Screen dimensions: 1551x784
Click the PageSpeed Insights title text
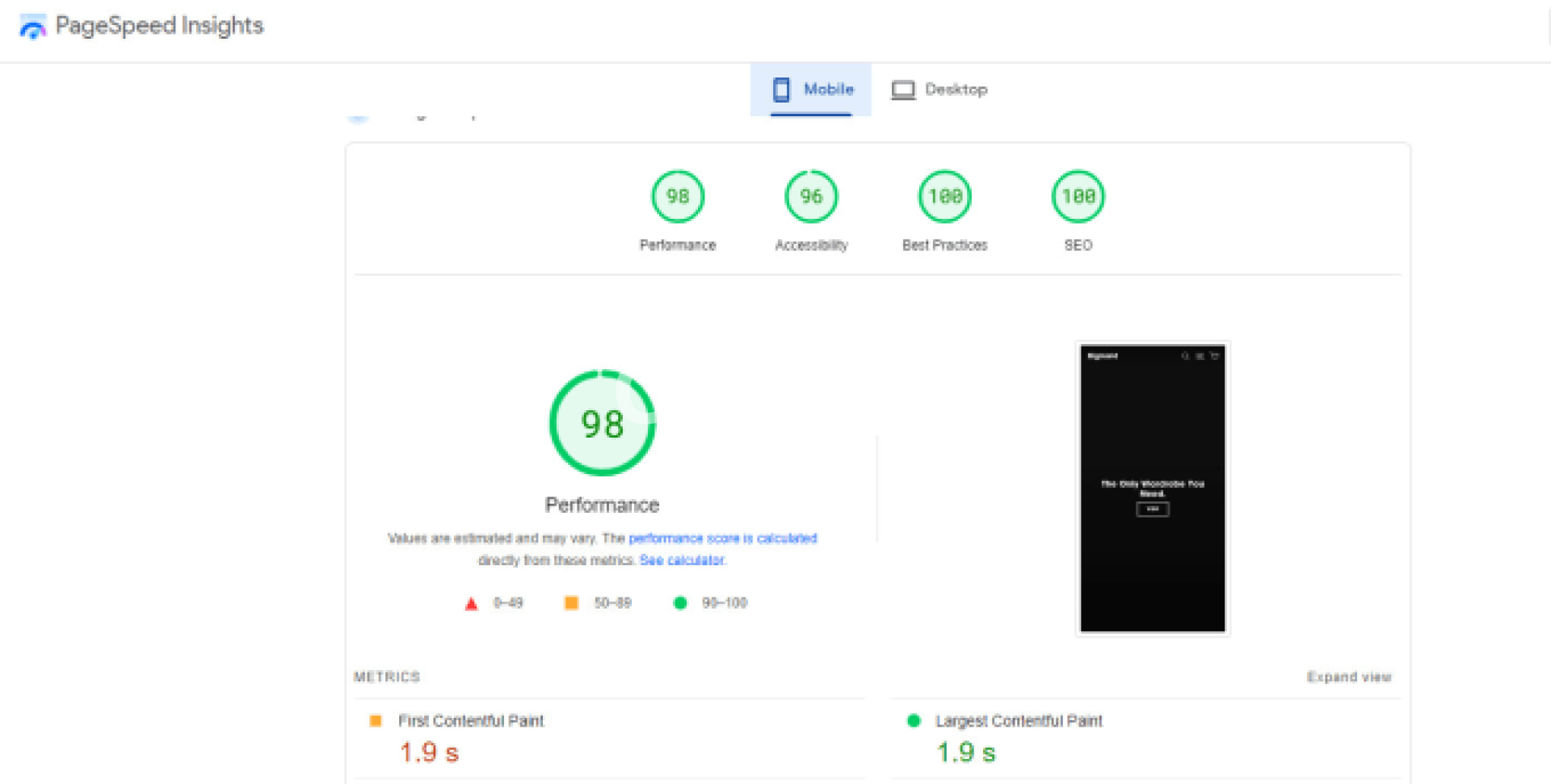(x=159, y=26)
